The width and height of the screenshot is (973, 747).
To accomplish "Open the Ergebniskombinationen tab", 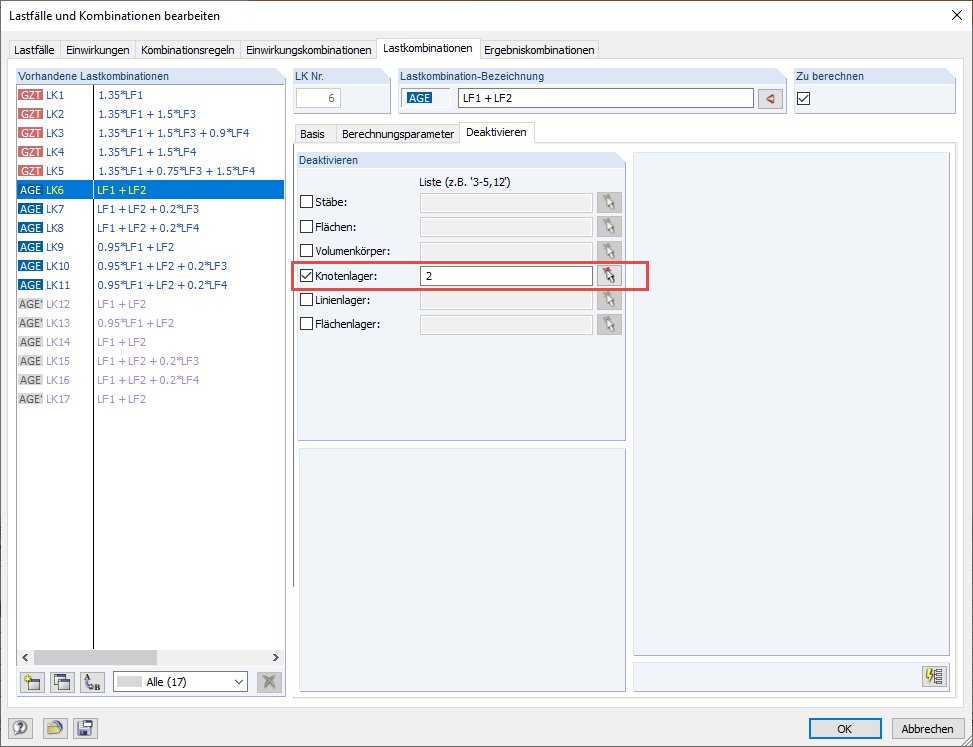I will tap(539, 50).
